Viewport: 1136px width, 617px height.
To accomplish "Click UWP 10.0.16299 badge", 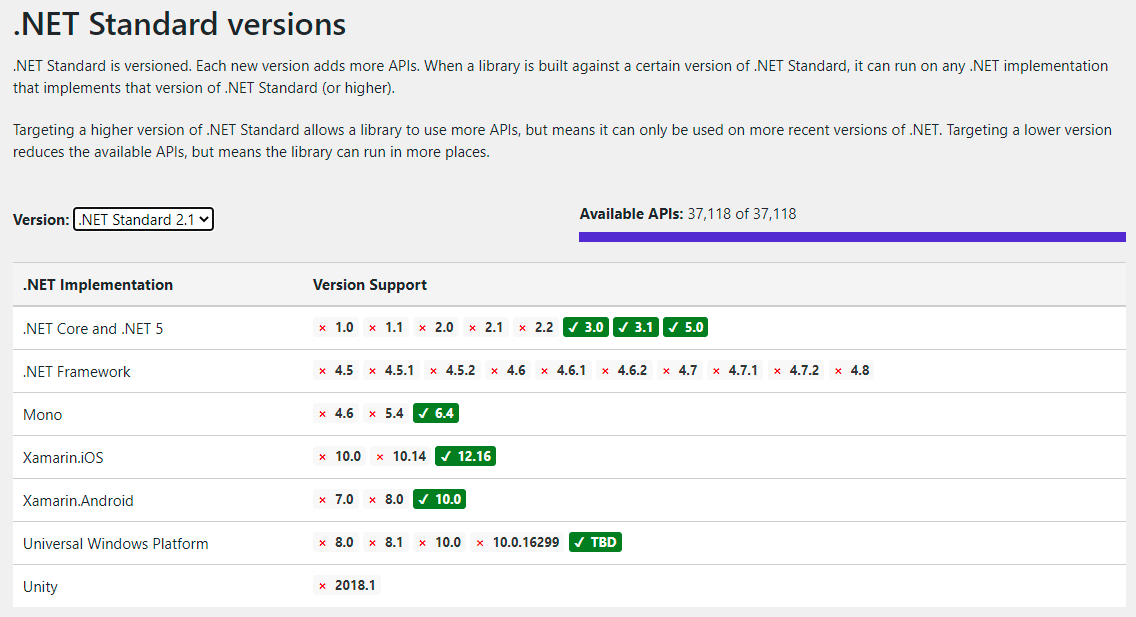I will pos(517,542).
